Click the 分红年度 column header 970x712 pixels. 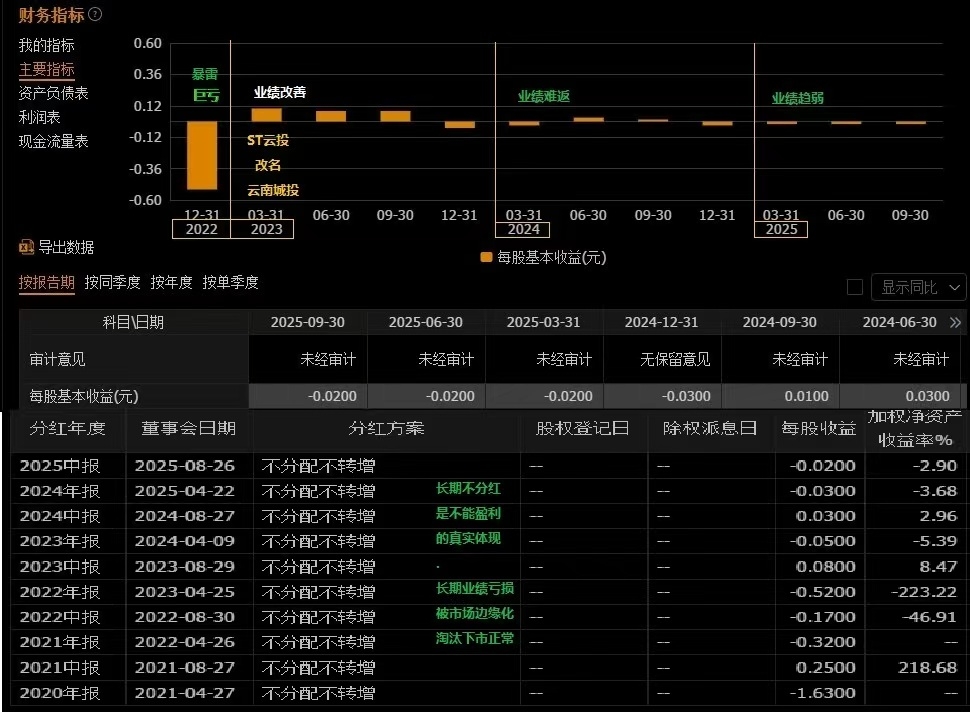(x=67, y=428)
